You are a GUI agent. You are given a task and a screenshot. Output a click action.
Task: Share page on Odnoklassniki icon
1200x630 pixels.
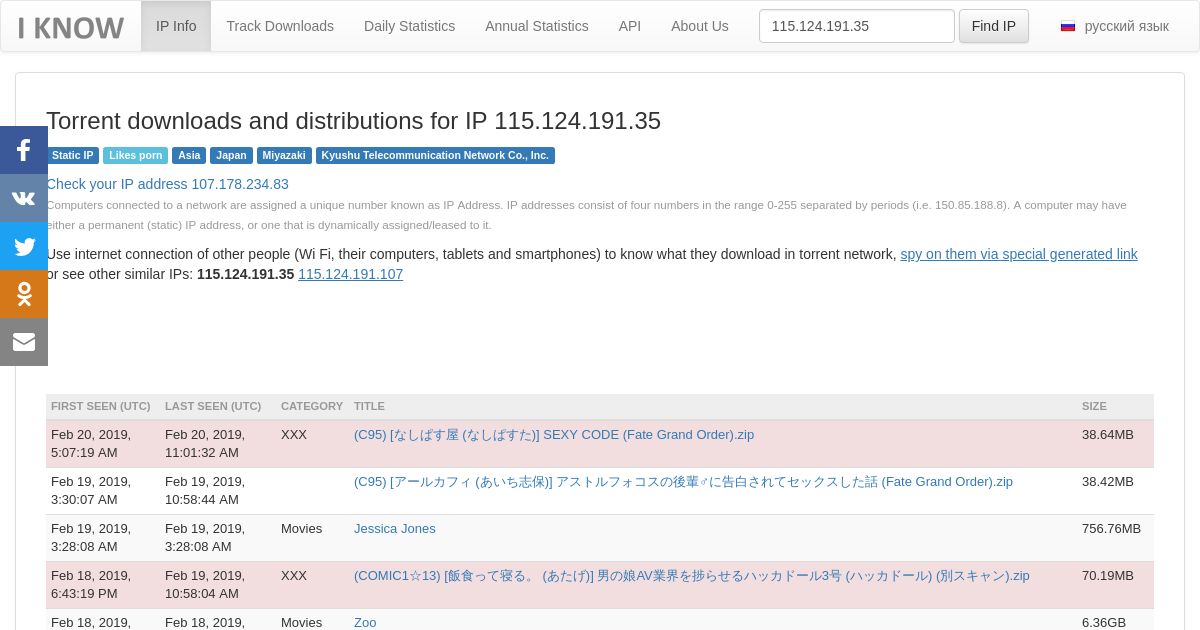tap(24, 294)
